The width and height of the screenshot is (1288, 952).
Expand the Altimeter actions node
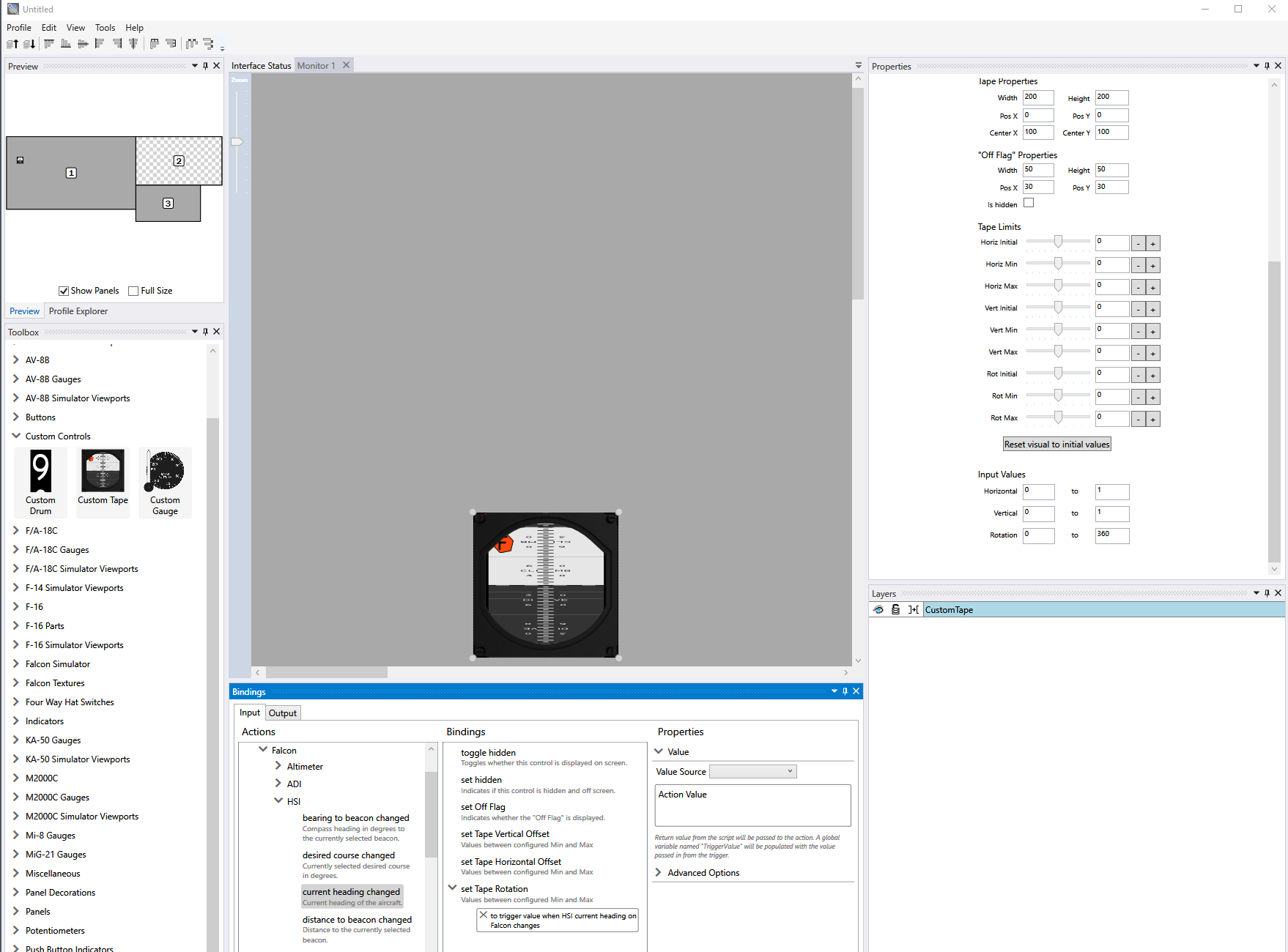coord(278,766)
